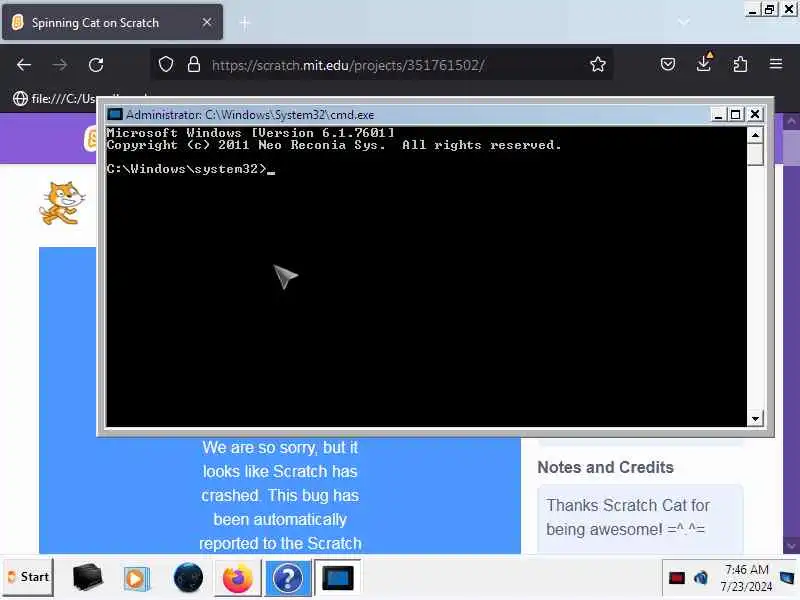Select the Spinning Cat on Scratch tab

pyautogui.click(x=112, y=22)
